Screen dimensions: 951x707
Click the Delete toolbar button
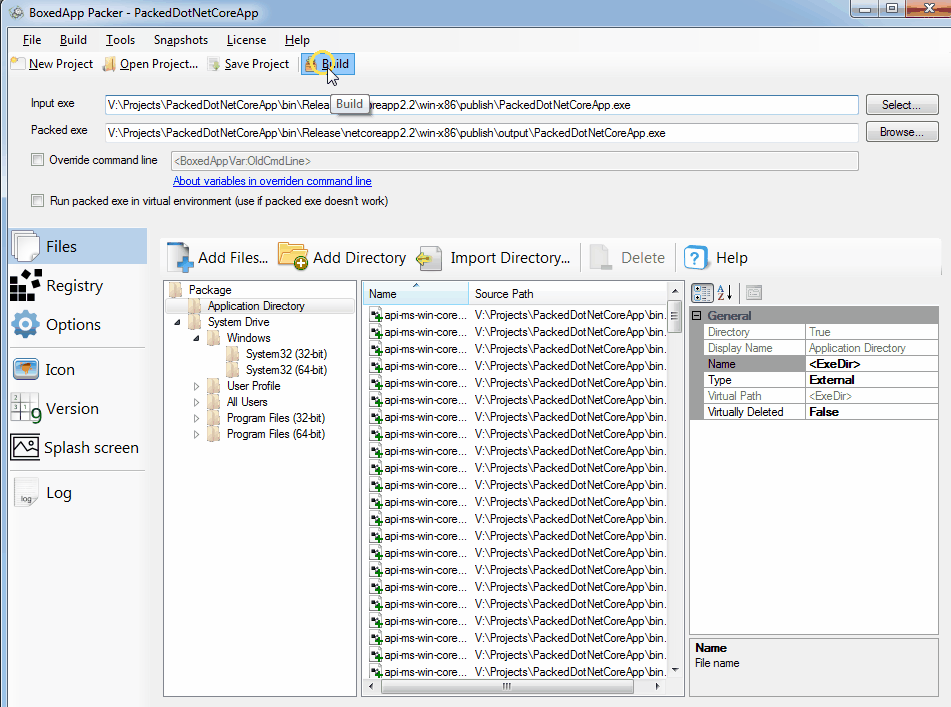pos(627,258)
